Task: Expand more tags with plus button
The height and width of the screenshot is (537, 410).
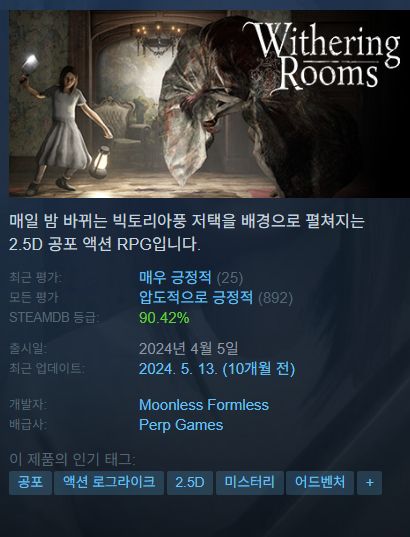Action: (369, 483)
